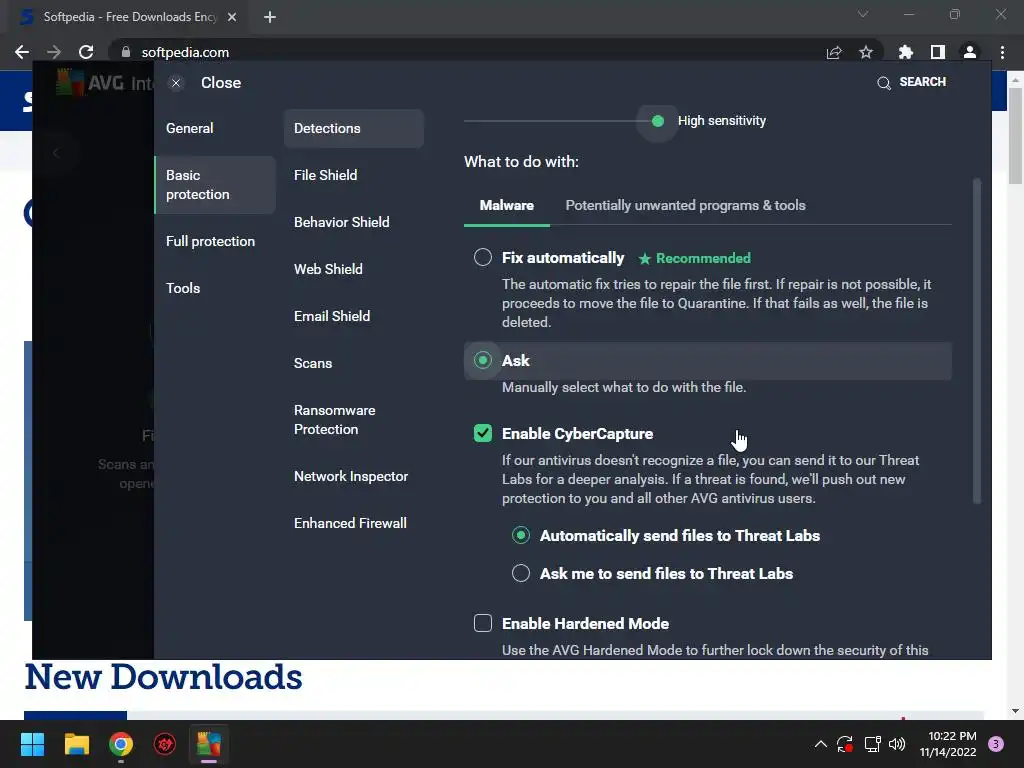The height and width of the screenshot is (768, 1024).
Task: Open sync tray icon with red dot
Action: click(845, 744)
